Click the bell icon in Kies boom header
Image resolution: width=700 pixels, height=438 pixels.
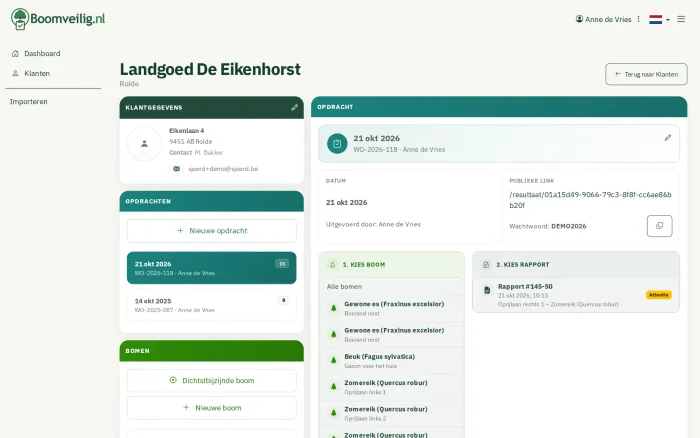pos(333,265)
